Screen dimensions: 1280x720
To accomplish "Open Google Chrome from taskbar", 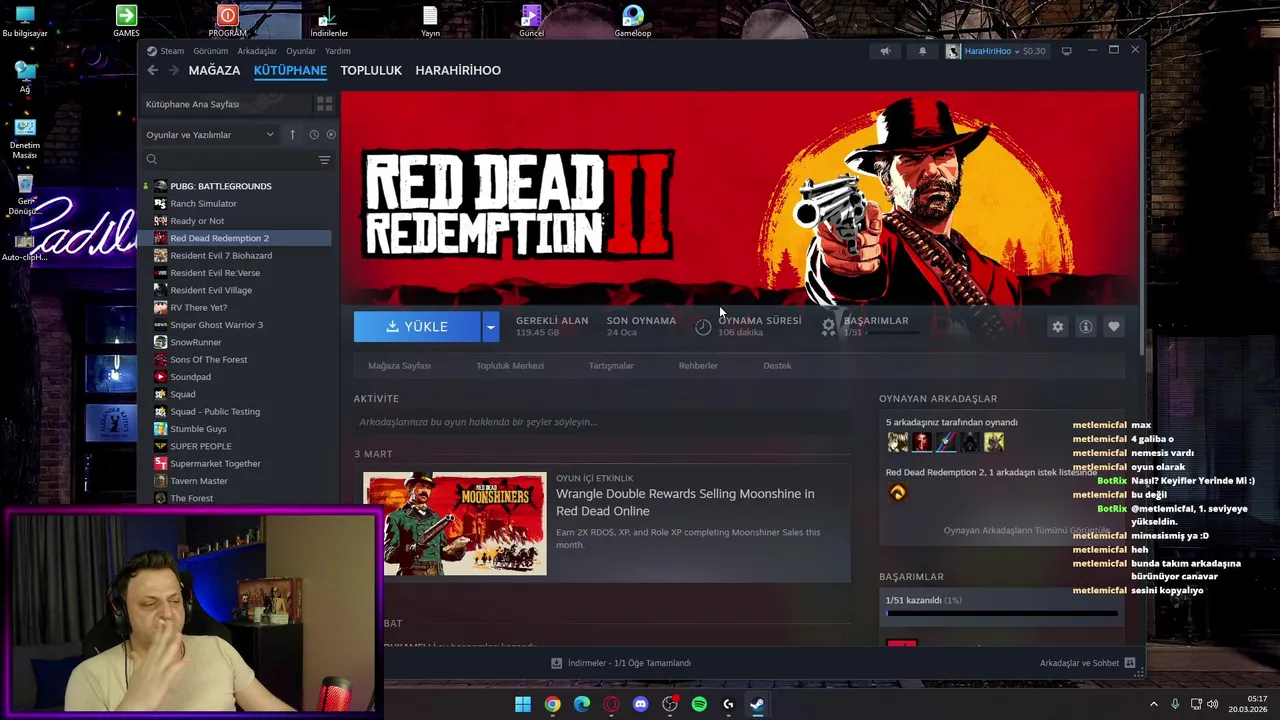I will tap(552, 704).
